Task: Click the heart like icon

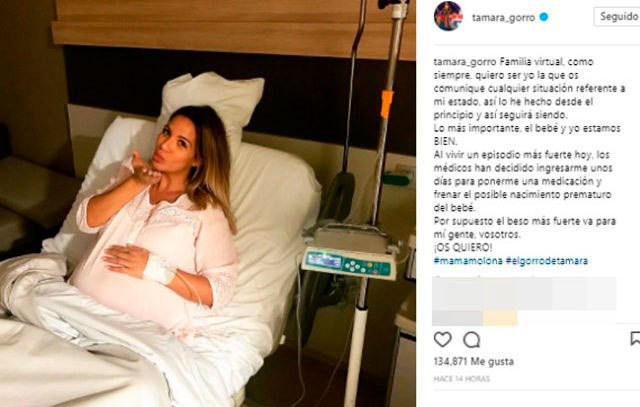Action: [x=442, y=340]
